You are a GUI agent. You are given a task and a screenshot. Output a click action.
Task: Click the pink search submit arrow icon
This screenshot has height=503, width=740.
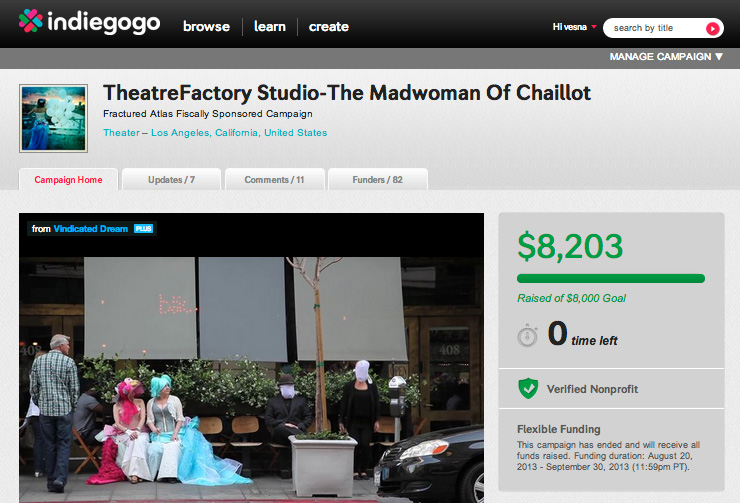point(712,28)
